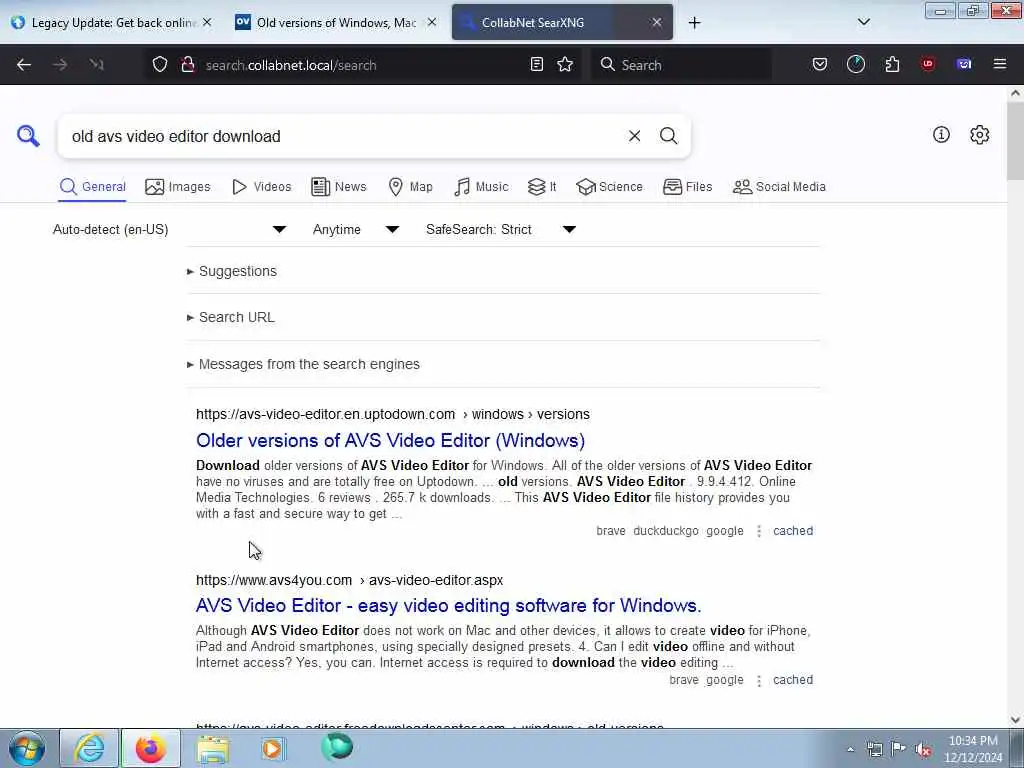Click into the search query input field
The width and height of the screenshot is (1024, 768).
pyautogui.click(x=343, y=136)
